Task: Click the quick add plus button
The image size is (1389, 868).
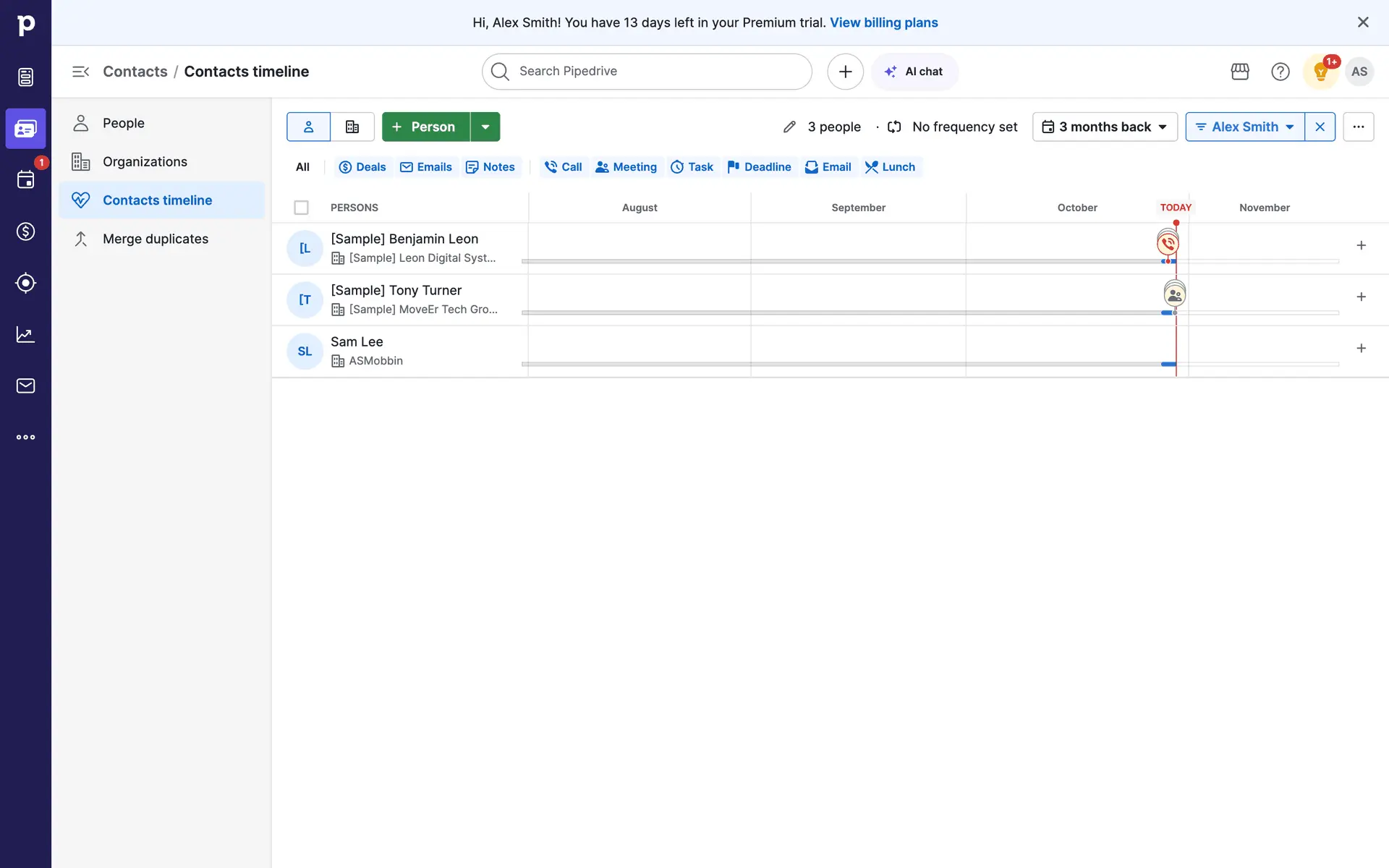Action: 845,72
